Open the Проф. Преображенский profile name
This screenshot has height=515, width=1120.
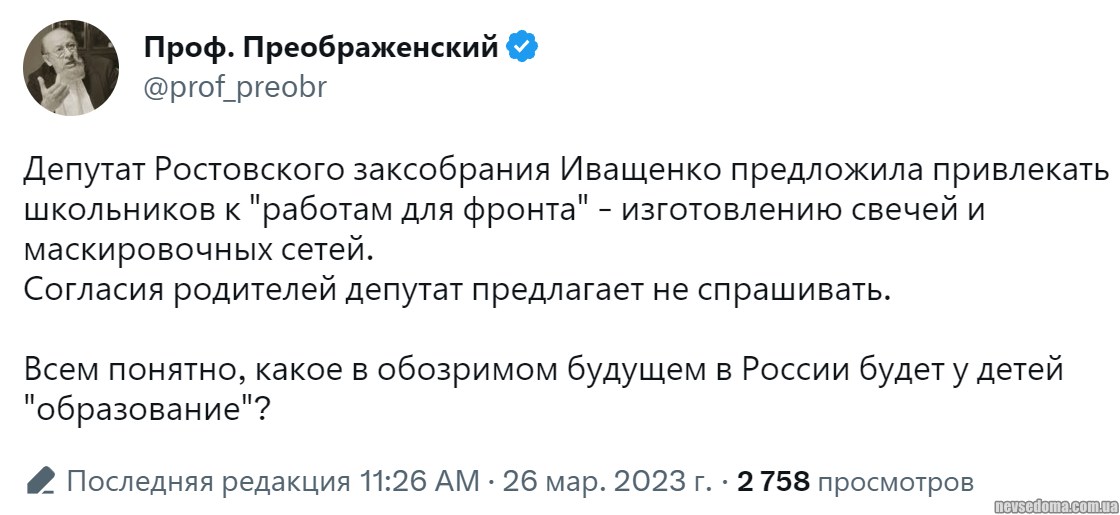[321, 46]
